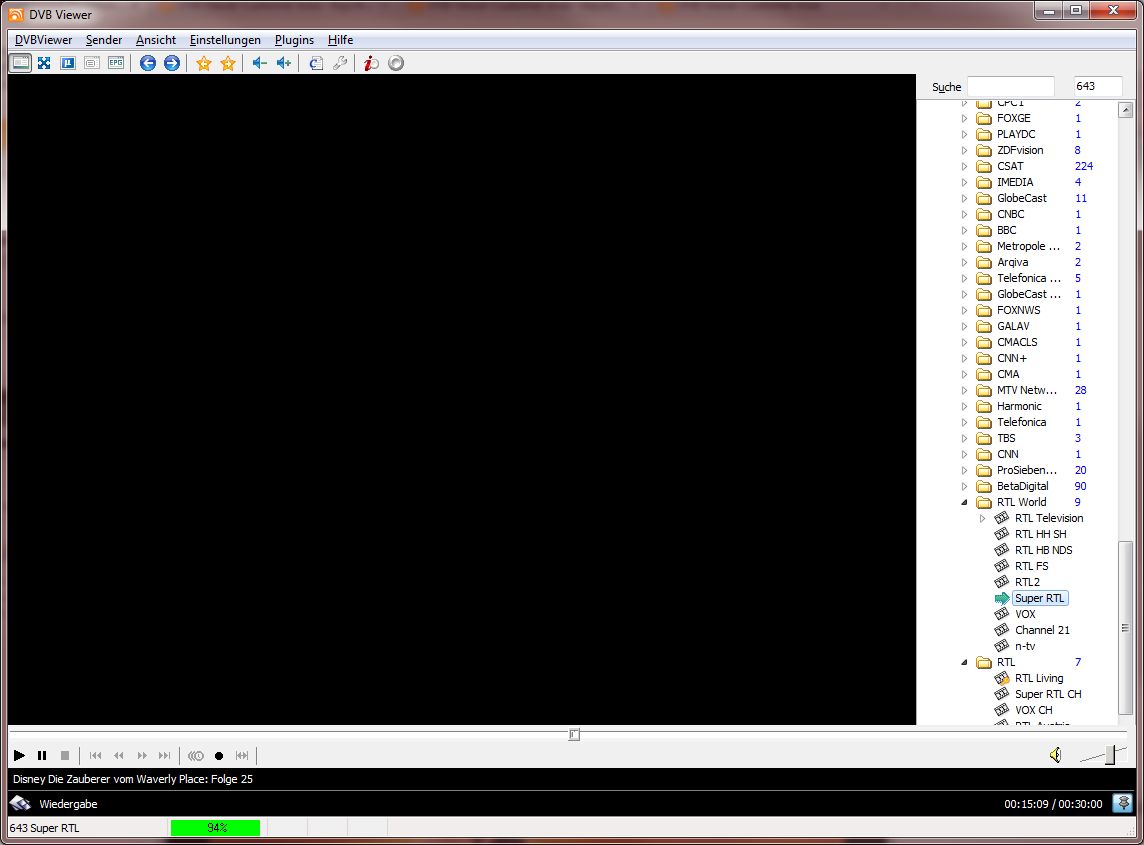Open the Sender menu

click(104, 40)
